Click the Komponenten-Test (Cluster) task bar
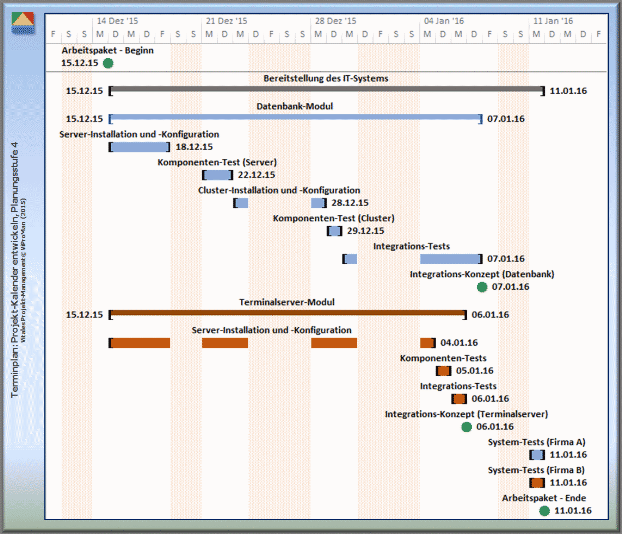622x534 pixels. coord(334,231)
